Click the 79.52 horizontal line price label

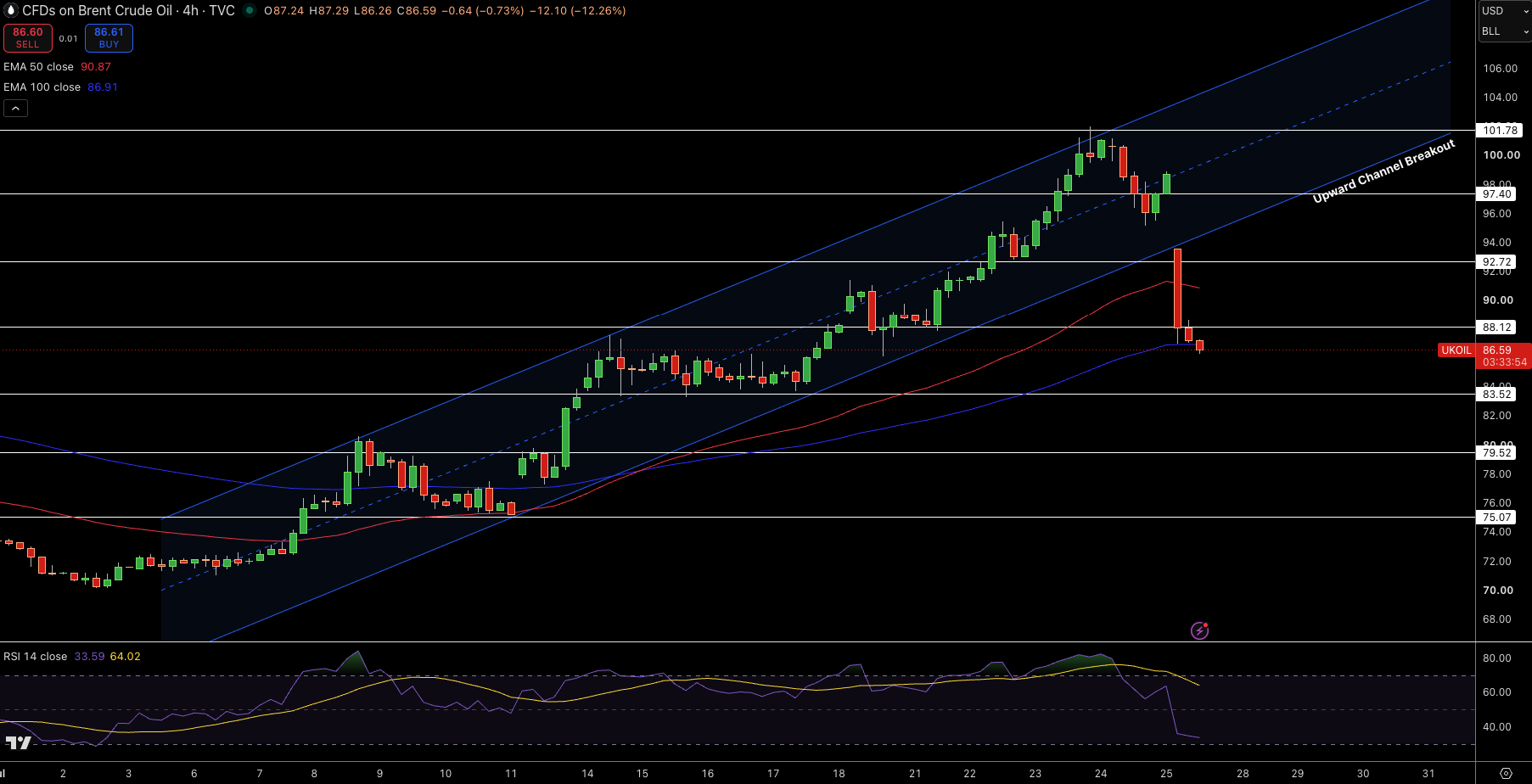click(x=1497, y=453)
